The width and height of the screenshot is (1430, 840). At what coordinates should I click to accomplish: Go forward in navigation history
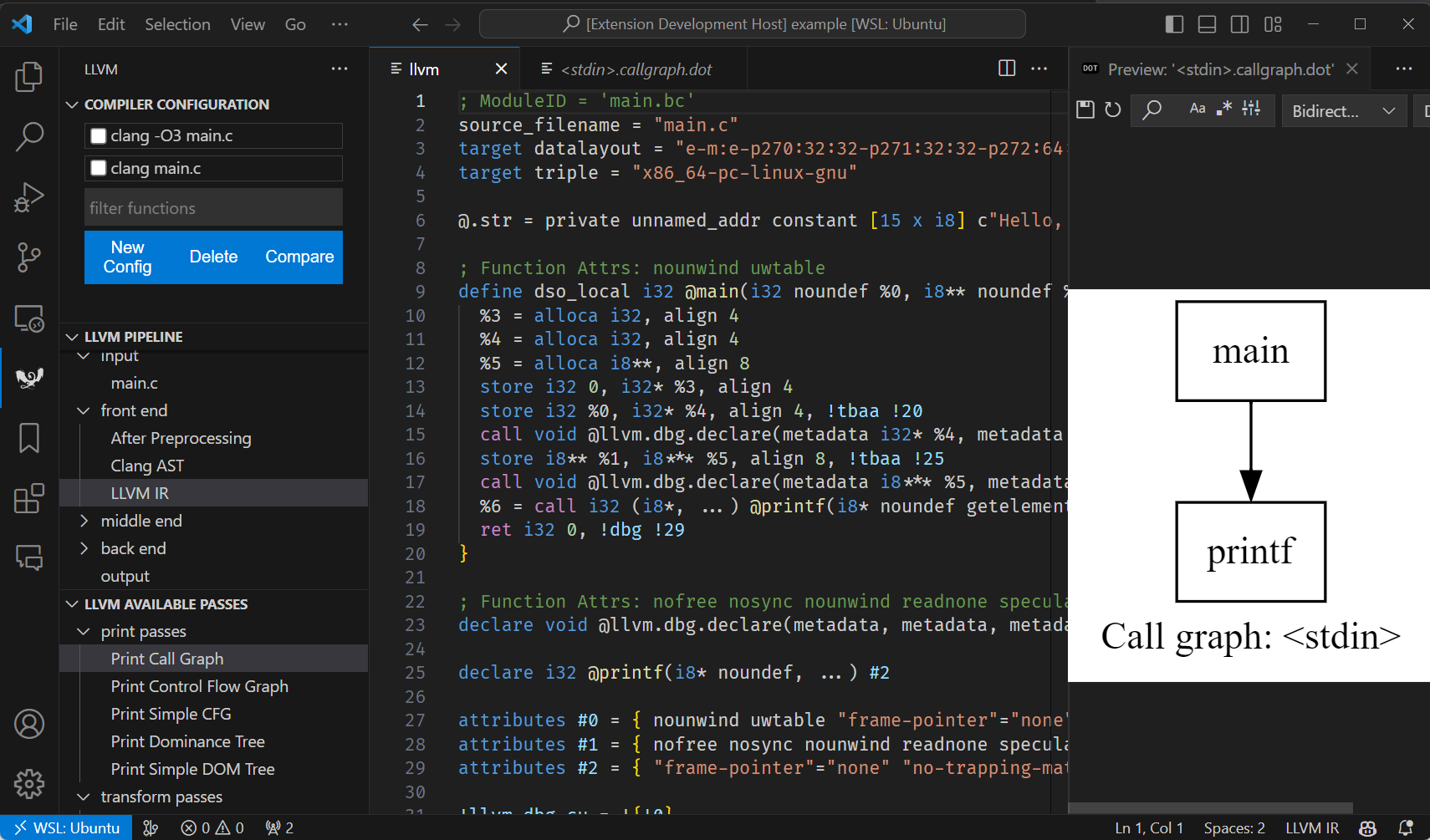[452, 24]
